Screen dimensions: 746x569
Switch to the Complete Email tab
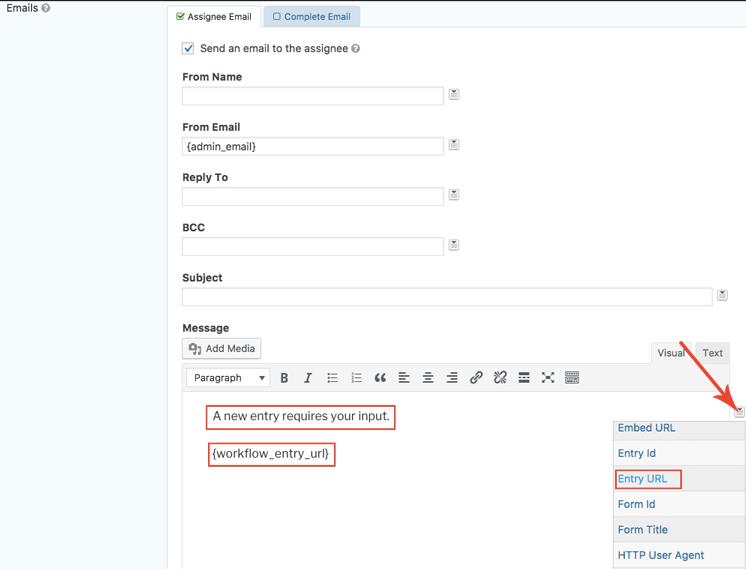312,17
